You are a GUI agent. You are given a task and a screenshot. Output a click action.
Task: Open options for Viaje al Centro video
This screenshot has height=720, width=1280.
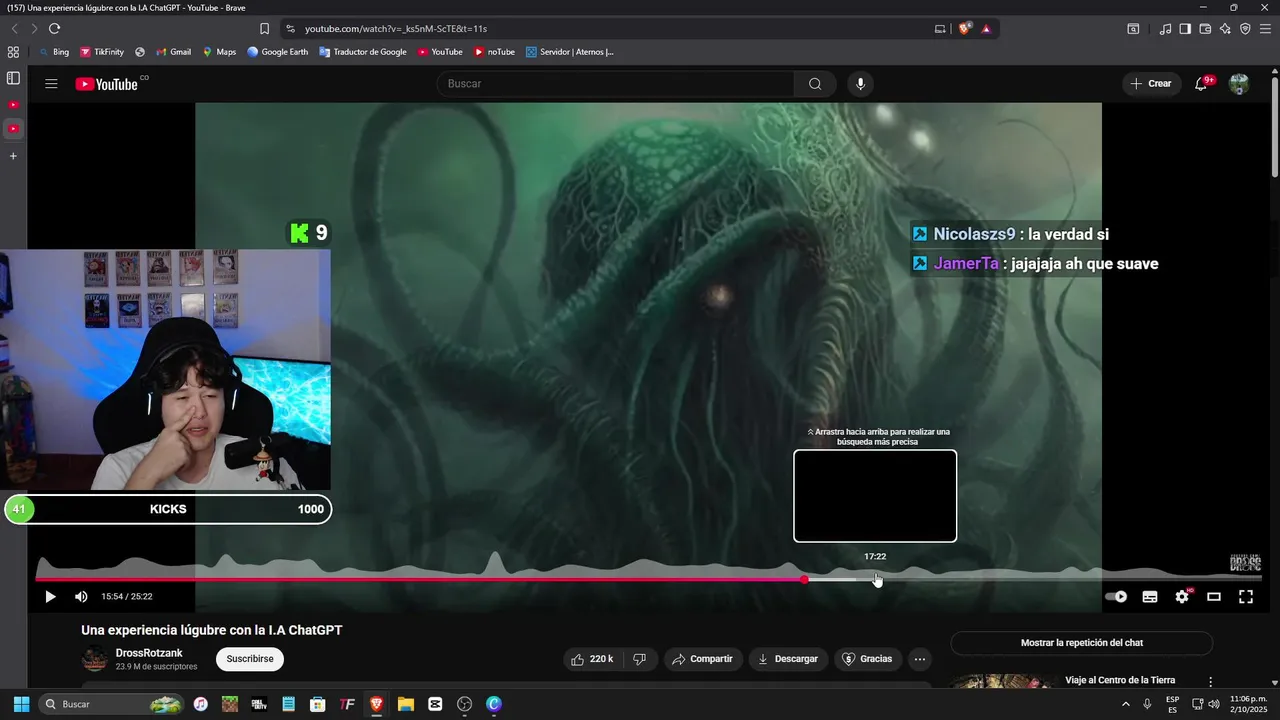click(x=1210, y=682)
